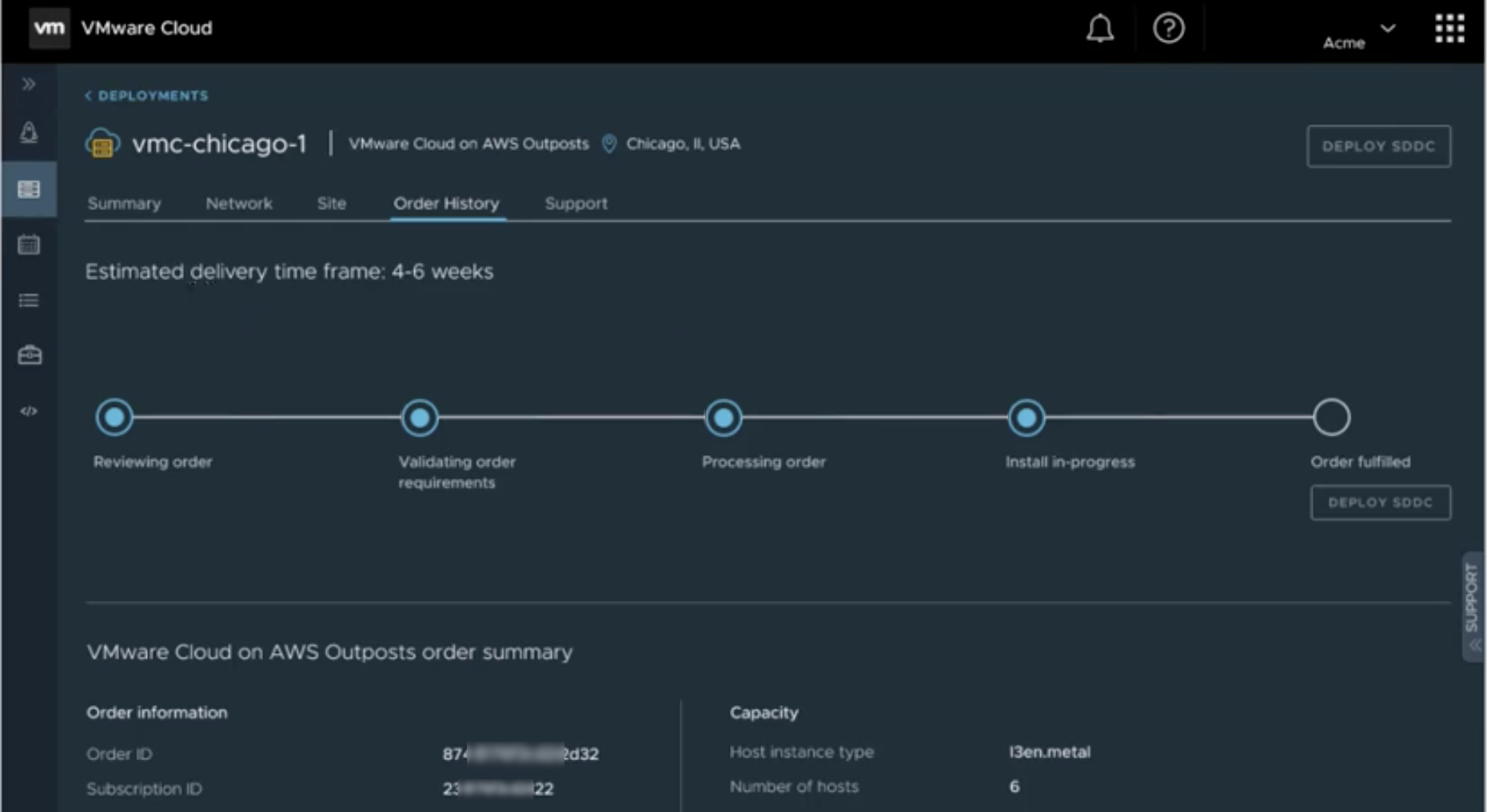Open the notifications bell
Viewport: 1487px width, 812px height.
point(1100,29)
